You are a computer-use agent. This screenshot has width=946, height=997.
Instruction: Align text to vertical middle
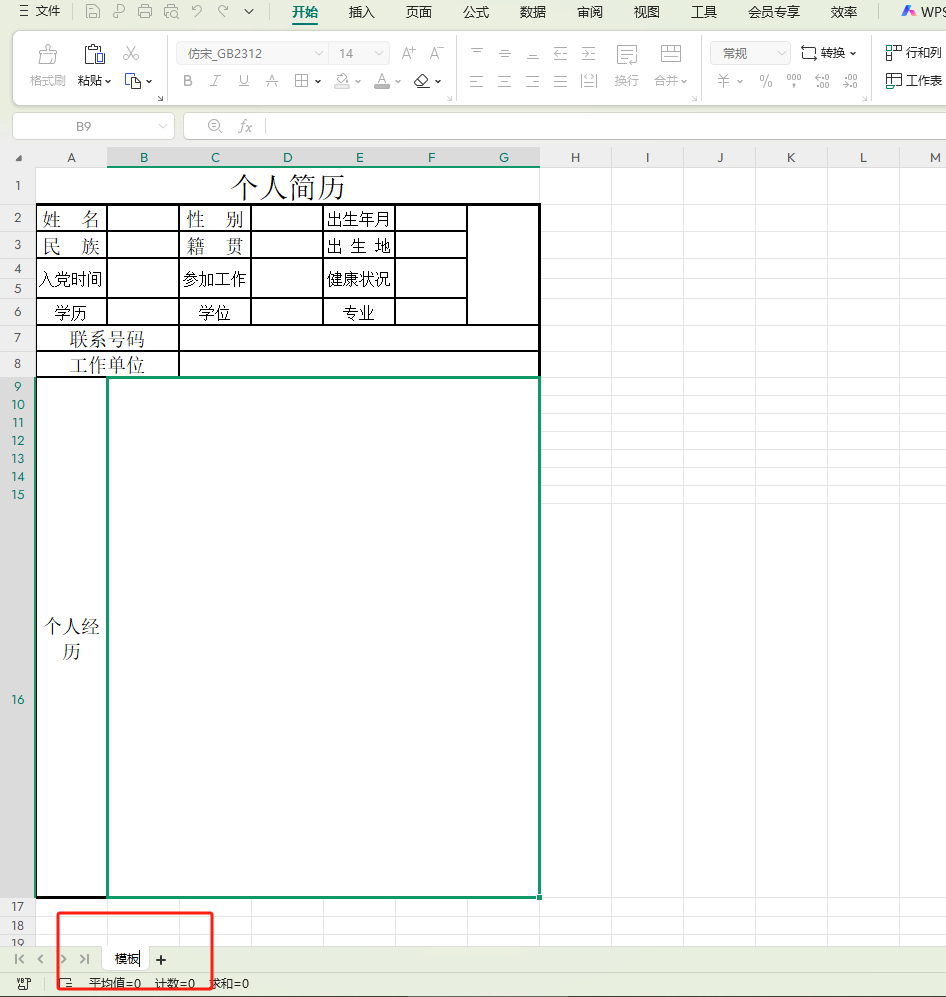[x=505, y=53]
